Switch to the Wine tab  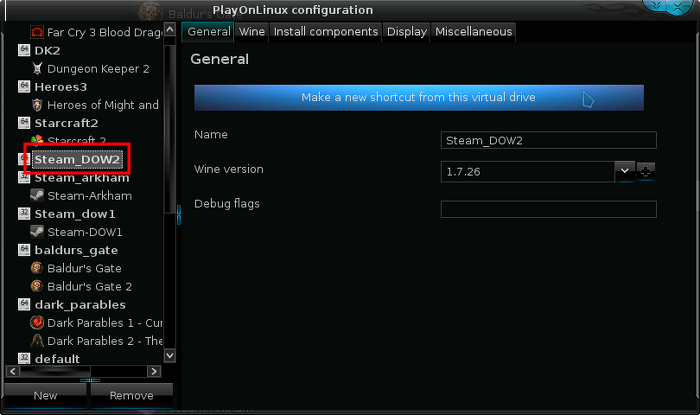coord(252,32)
